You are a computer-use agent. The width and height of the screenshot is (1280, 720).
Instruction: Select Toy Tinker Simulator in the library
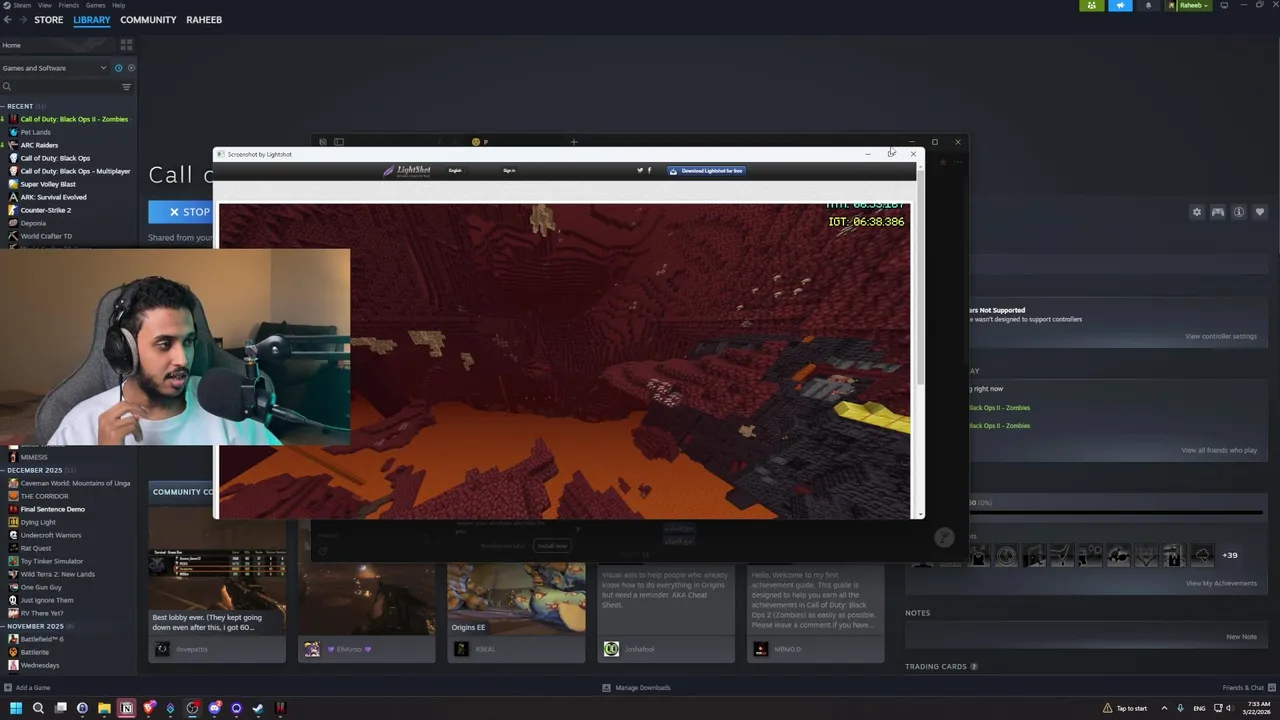52,561
